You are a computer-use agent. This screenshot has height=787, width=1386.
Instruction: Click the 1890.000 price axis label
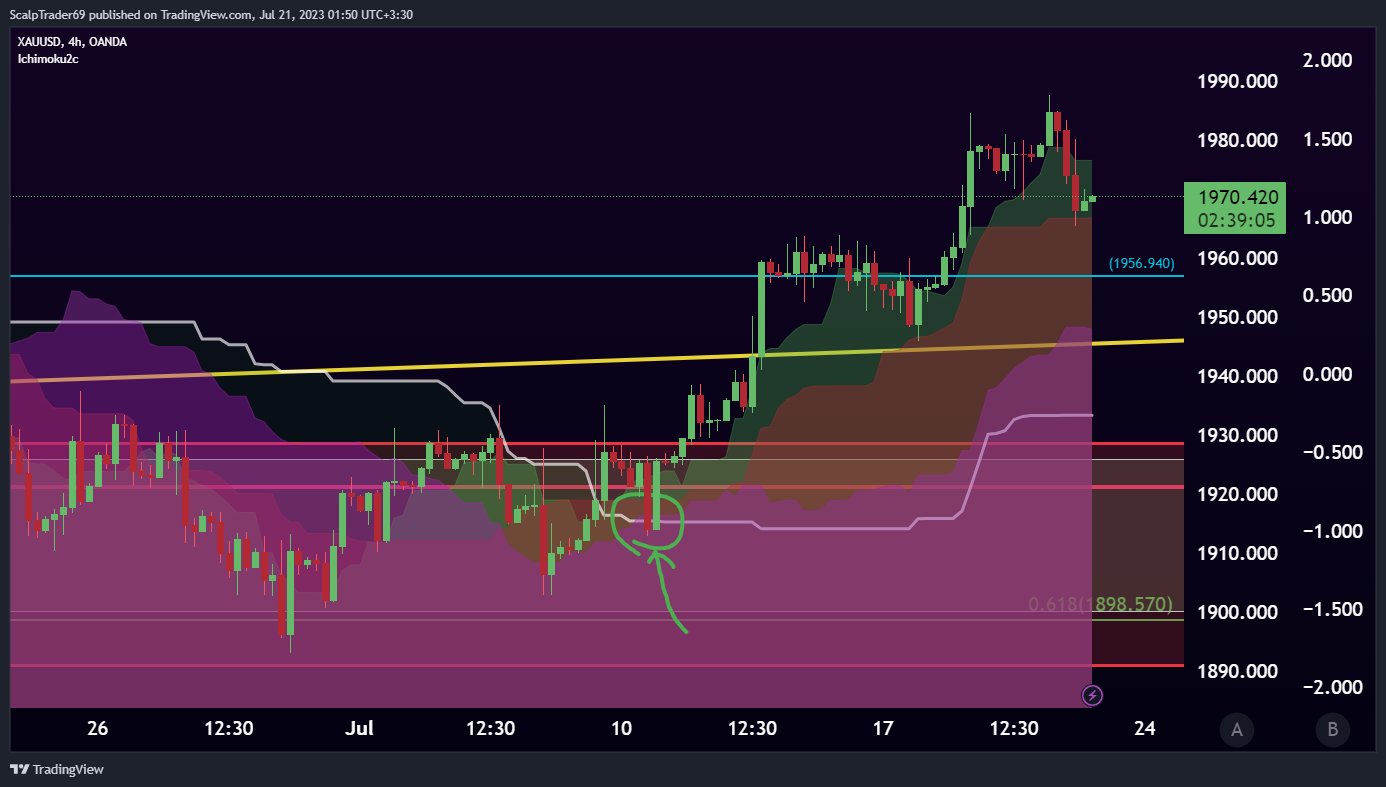click(1237, 671)
